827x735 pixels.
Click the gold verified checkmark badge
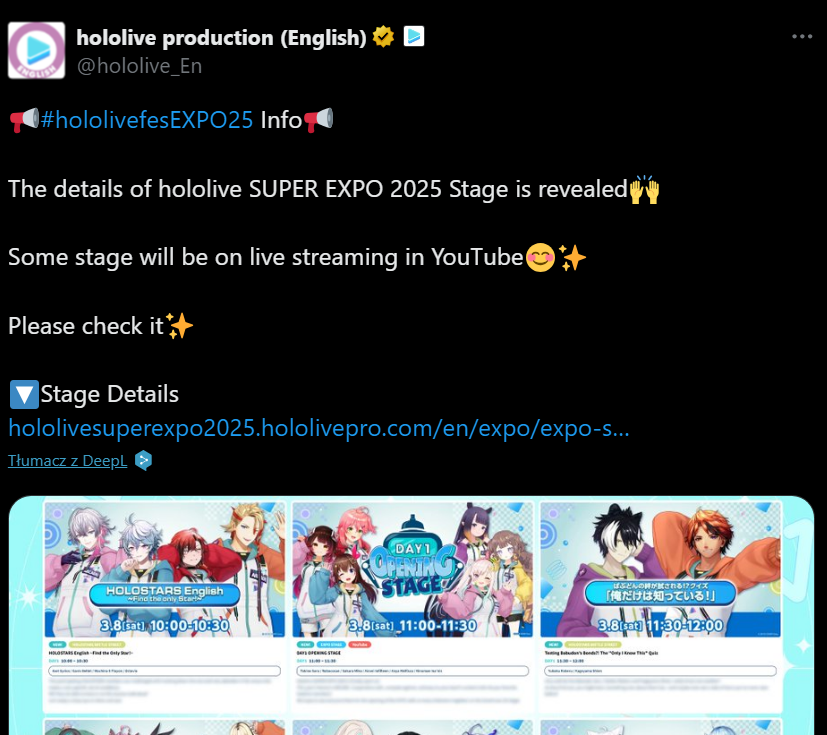pos(383,37)
